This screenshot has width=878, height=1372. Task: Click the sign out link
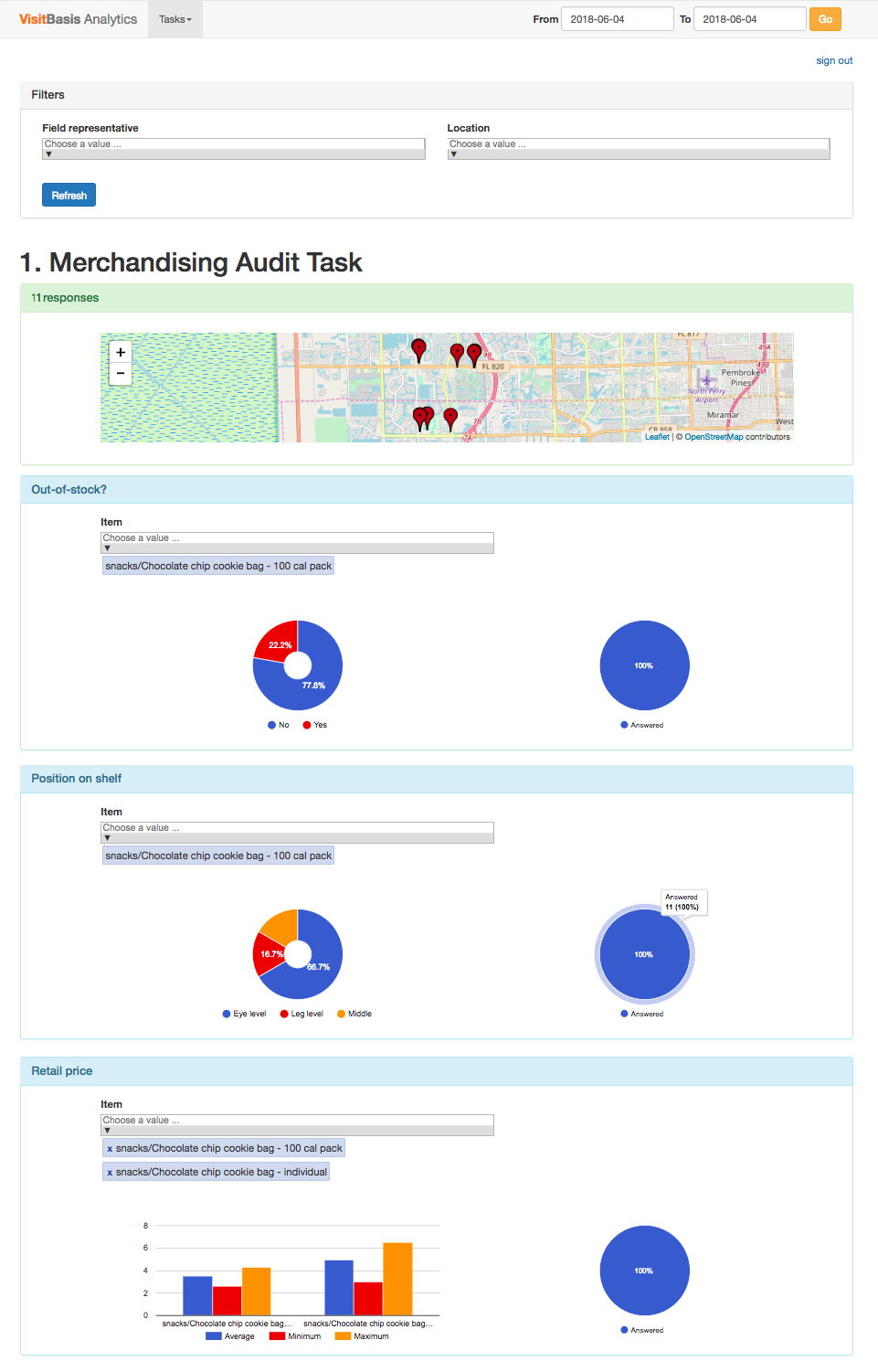pos(832,60)
